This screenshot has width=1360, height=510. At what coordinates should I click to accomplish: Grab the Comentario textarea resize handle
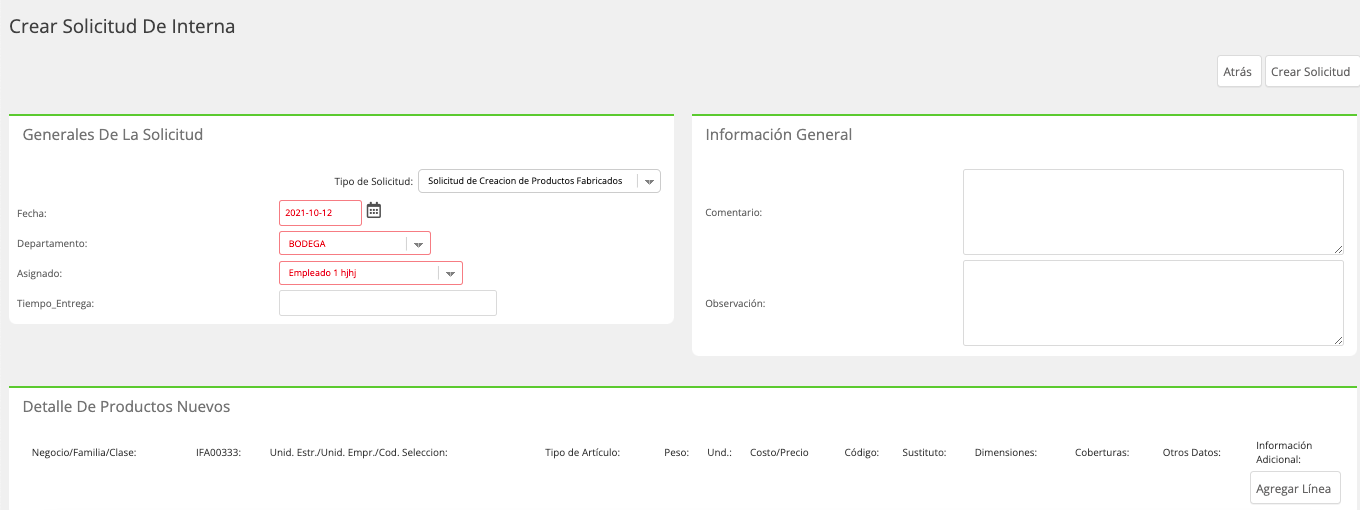[x=1338, y=249]
